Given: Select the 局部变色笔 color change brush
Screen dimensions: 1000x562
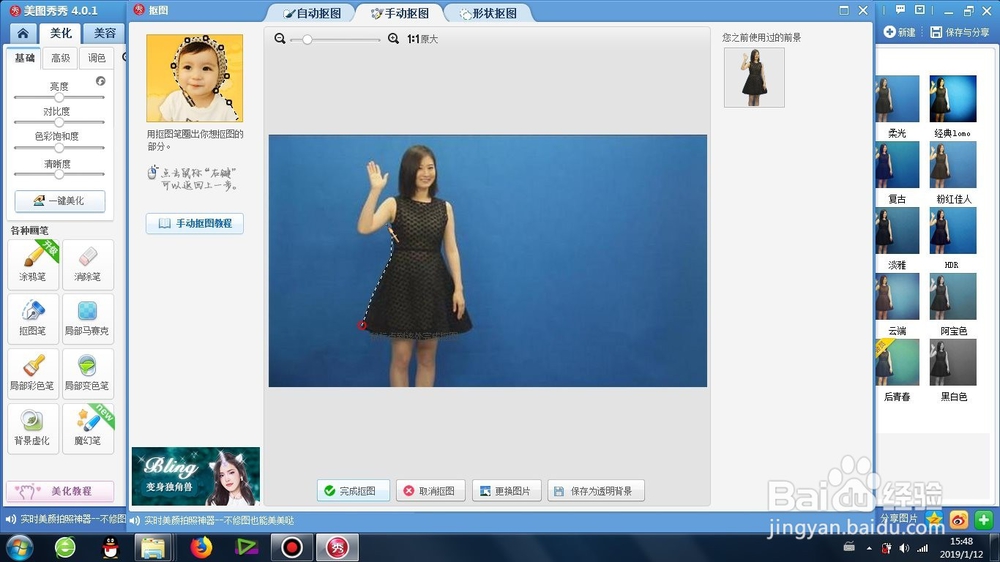Looking at the screenshot, I should [88, 373].
